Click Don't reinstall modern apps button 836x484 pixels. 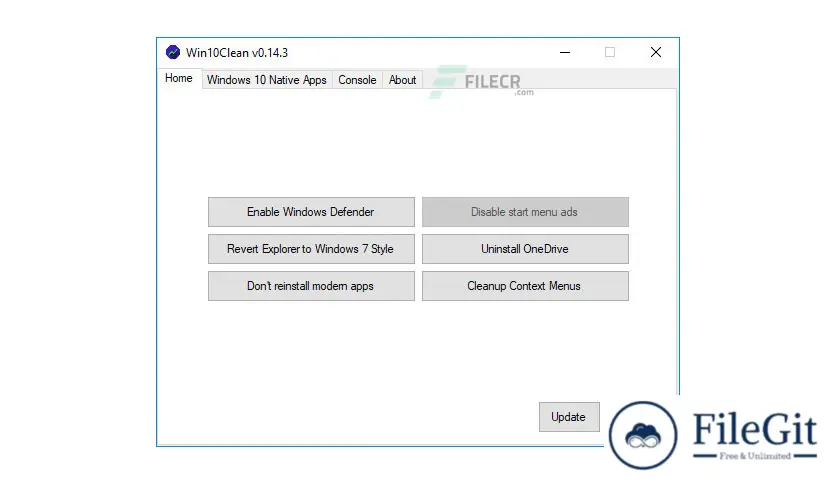[x=311, y=286]
